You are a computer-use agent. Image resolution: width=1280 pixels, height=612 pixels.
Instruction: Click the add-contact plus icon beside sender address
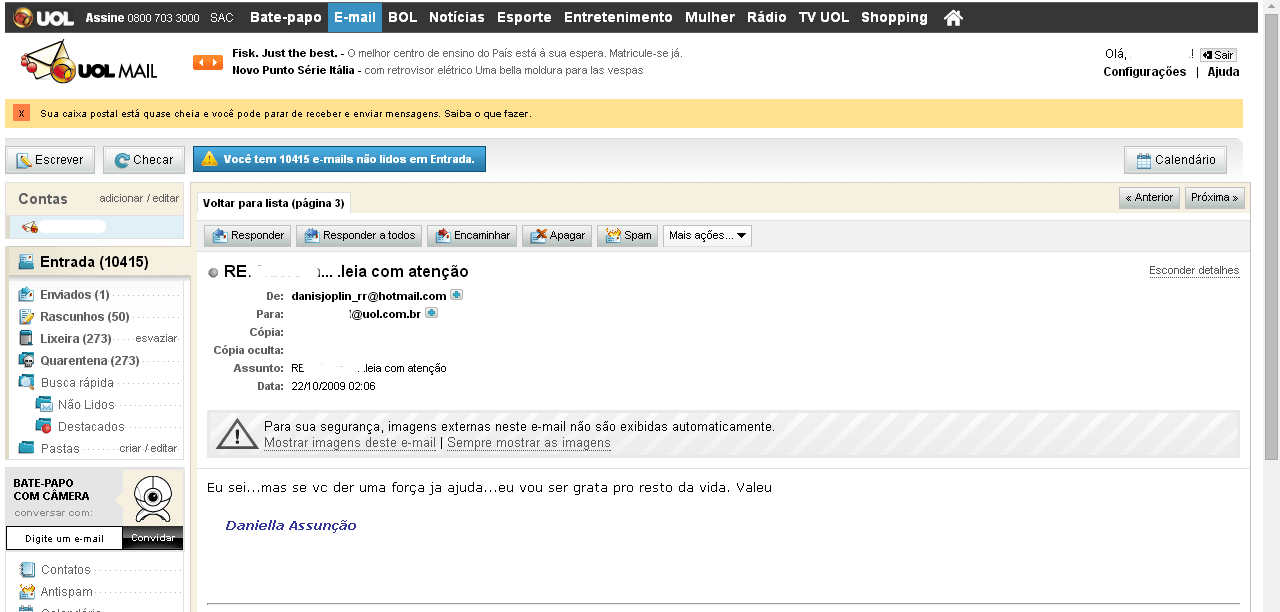pyautogui.click(x=457, y=295)
